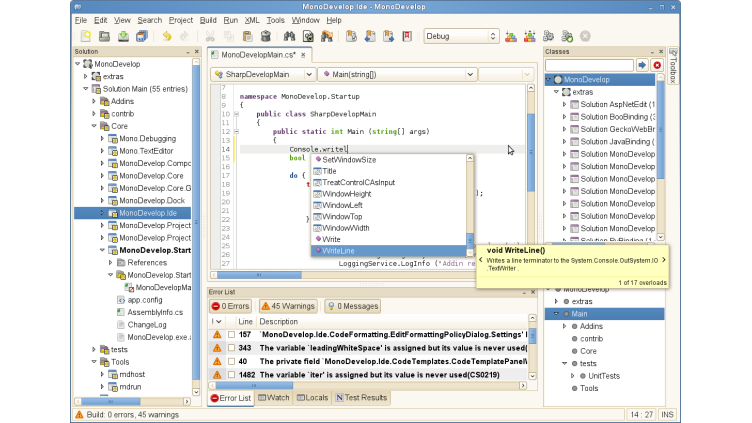Switch to the Locals tab
This screenshot has height=423, width=752.
(x=312, y=398)
